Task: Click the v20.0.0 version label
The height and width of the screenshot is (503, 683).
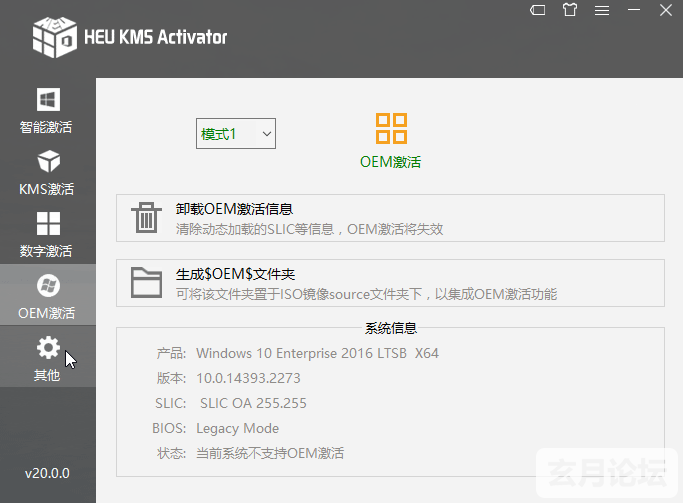Action: (47, 473)
